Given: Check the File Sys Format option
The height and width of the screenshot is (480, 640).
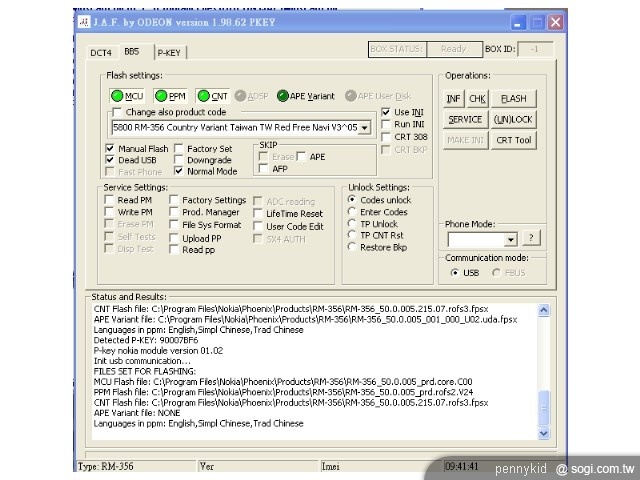Looking at the screenshot, I should tap(174, 225).
